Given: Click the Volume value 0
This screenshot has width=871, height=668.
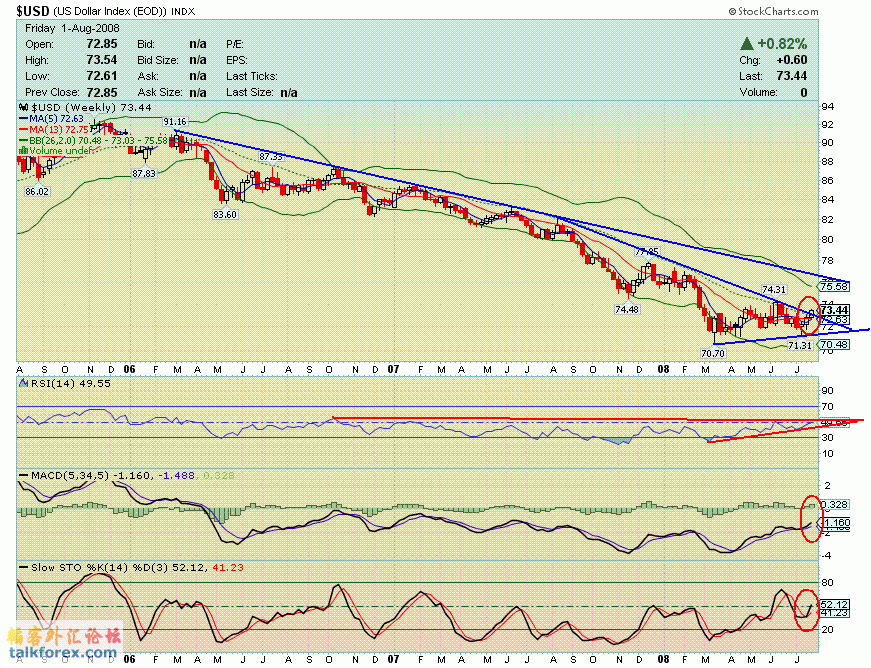Looking at the screenshot, I should [x=804, y=92].
